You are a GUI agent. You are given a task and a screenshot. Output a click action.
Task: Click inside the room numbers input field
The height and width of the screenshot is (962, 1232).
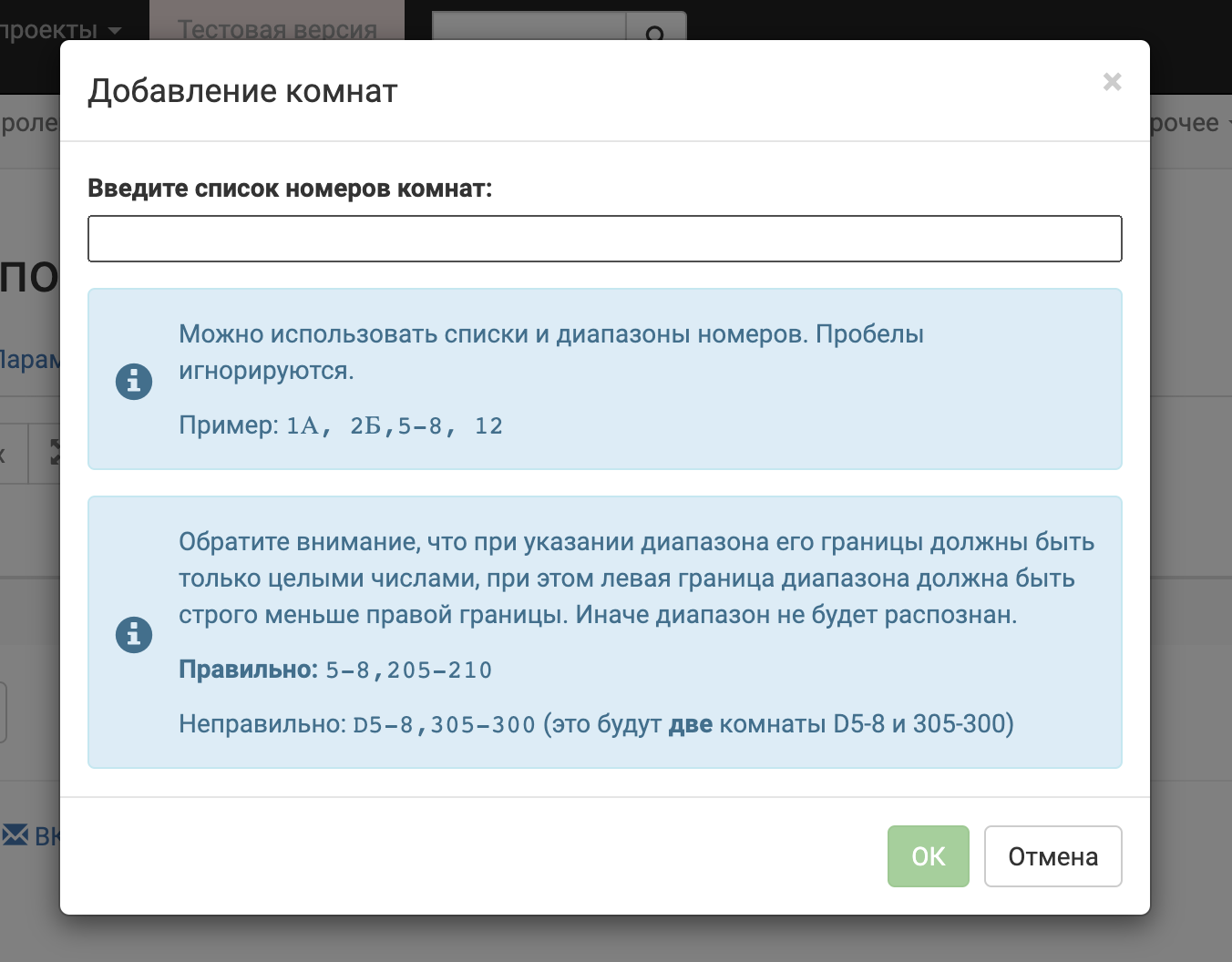click(604, 238)
